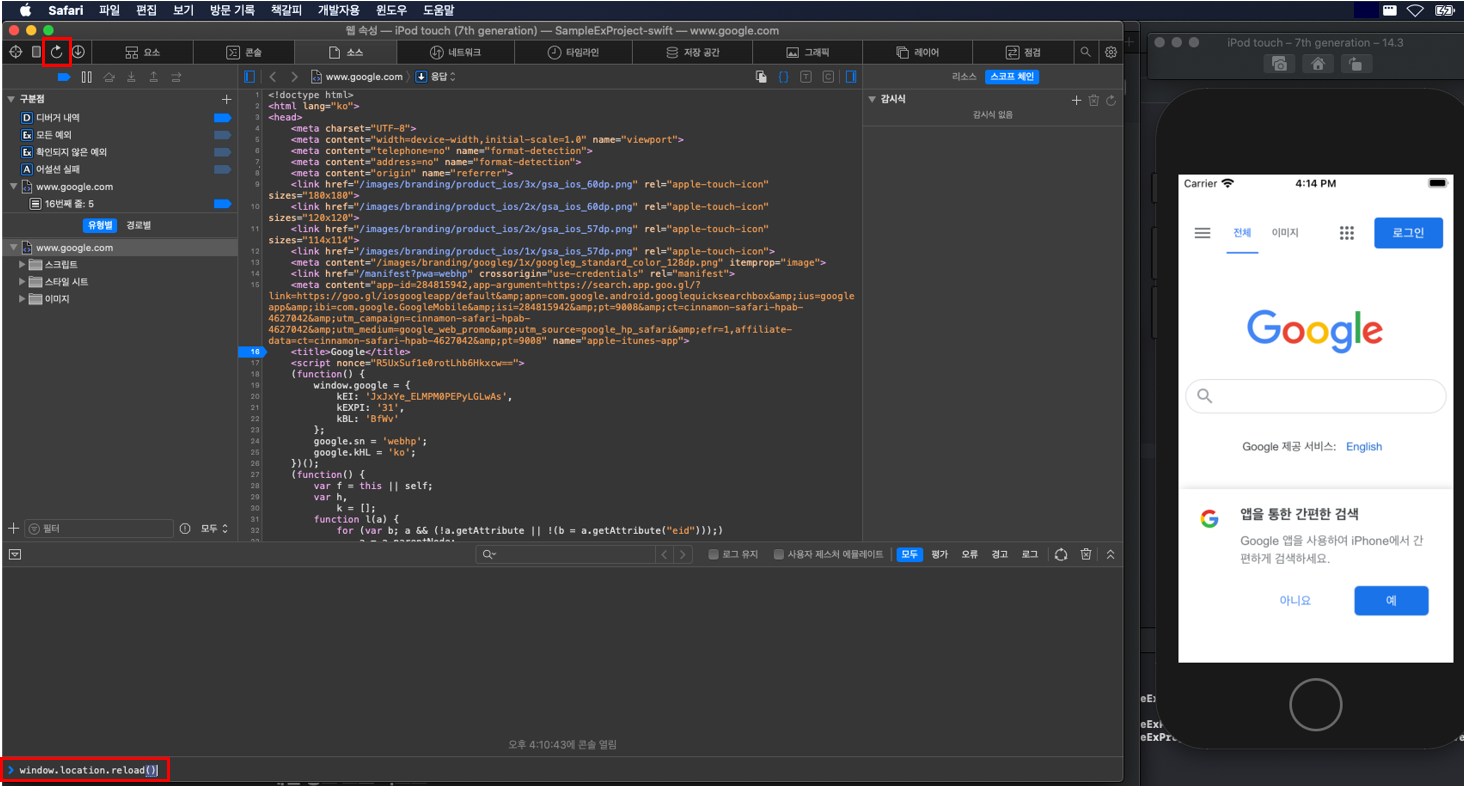Collapse the 감시식 section

click(872, 100)
